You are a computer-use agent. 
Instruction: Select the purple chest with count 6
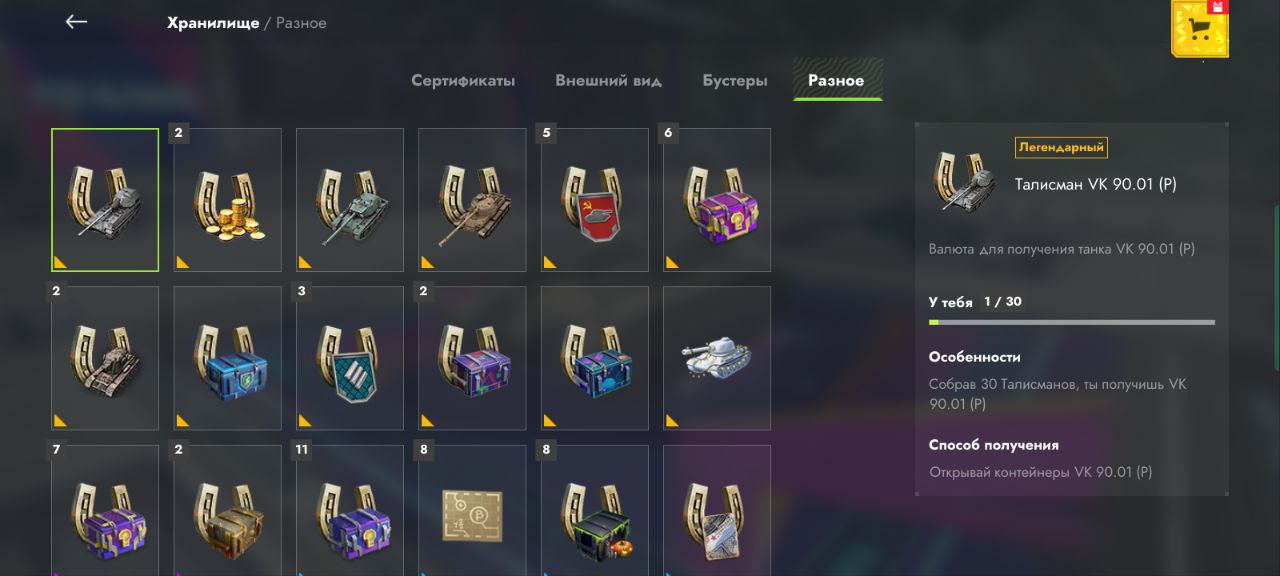(x=717, y=200)
